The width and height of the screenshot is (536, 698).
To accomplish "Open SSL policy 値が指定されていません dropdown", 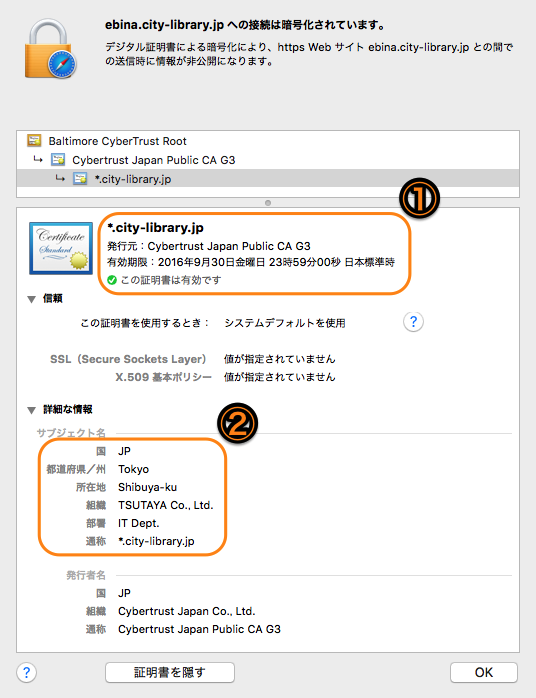I will pyautogui.click(x=280, y=359).
